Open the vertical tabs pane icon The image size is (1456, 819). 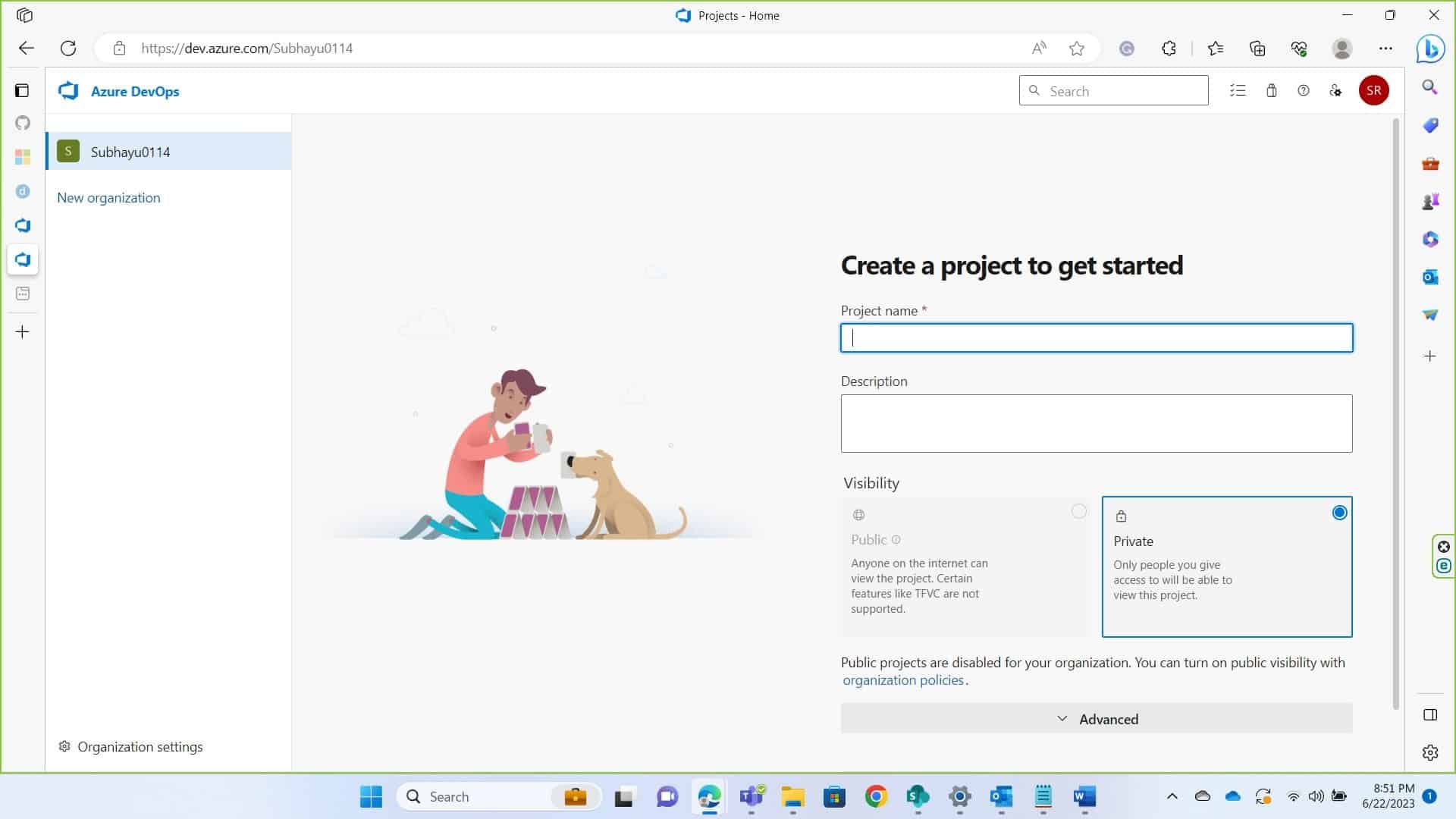tap(22, 91)
